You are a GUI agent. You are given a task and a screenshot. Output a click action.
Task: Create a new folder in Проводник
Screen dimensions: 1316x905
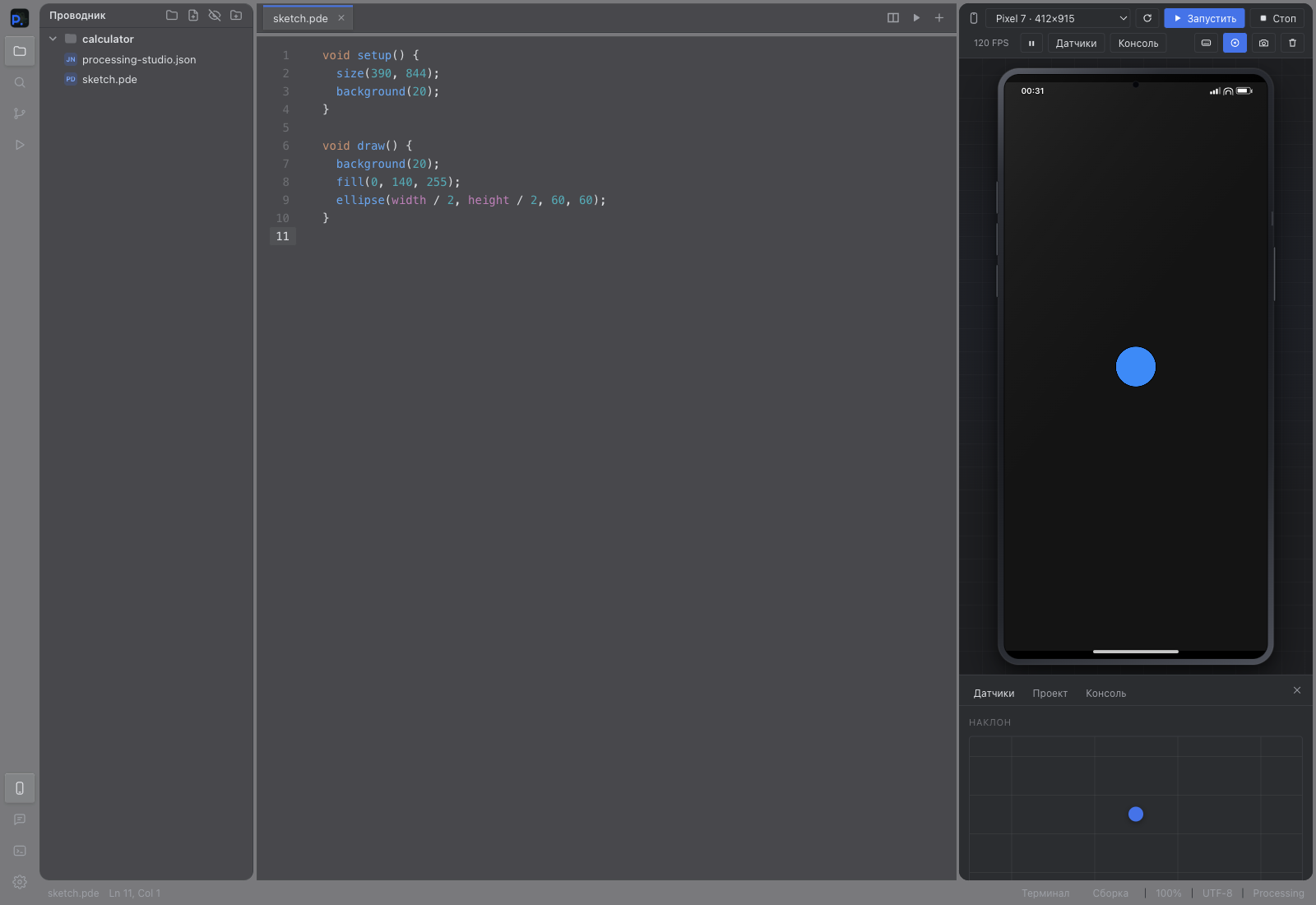pos(236,16)
